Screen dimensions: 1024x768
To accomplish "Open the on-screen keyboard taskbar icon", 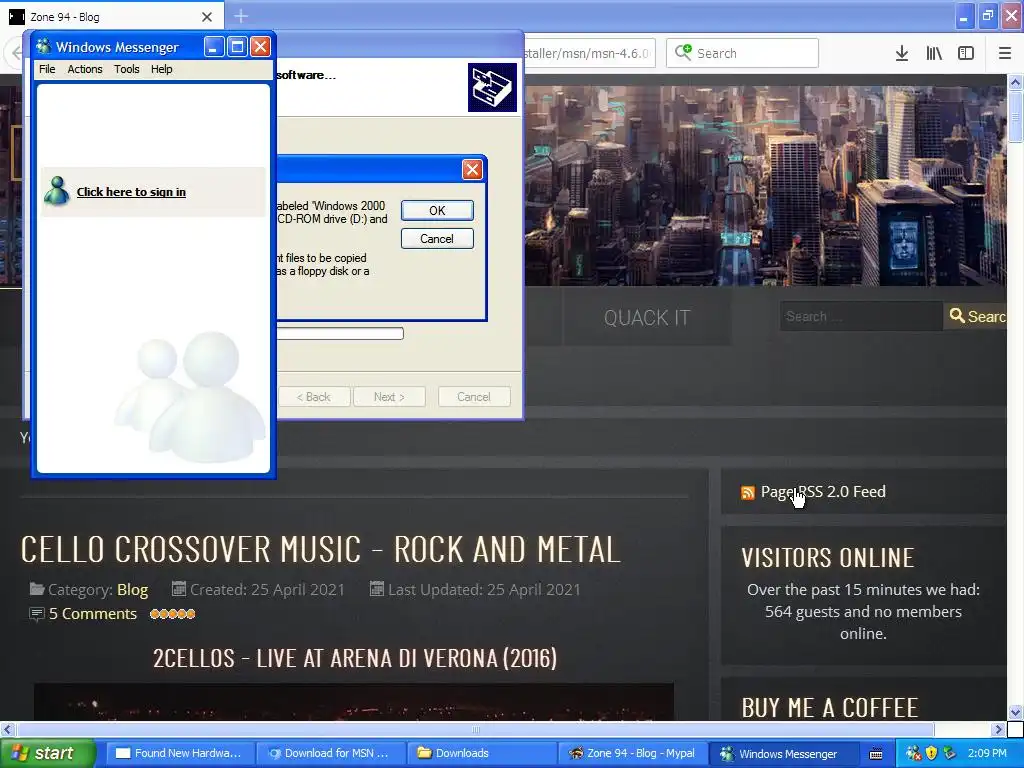I will click(876, 754).
